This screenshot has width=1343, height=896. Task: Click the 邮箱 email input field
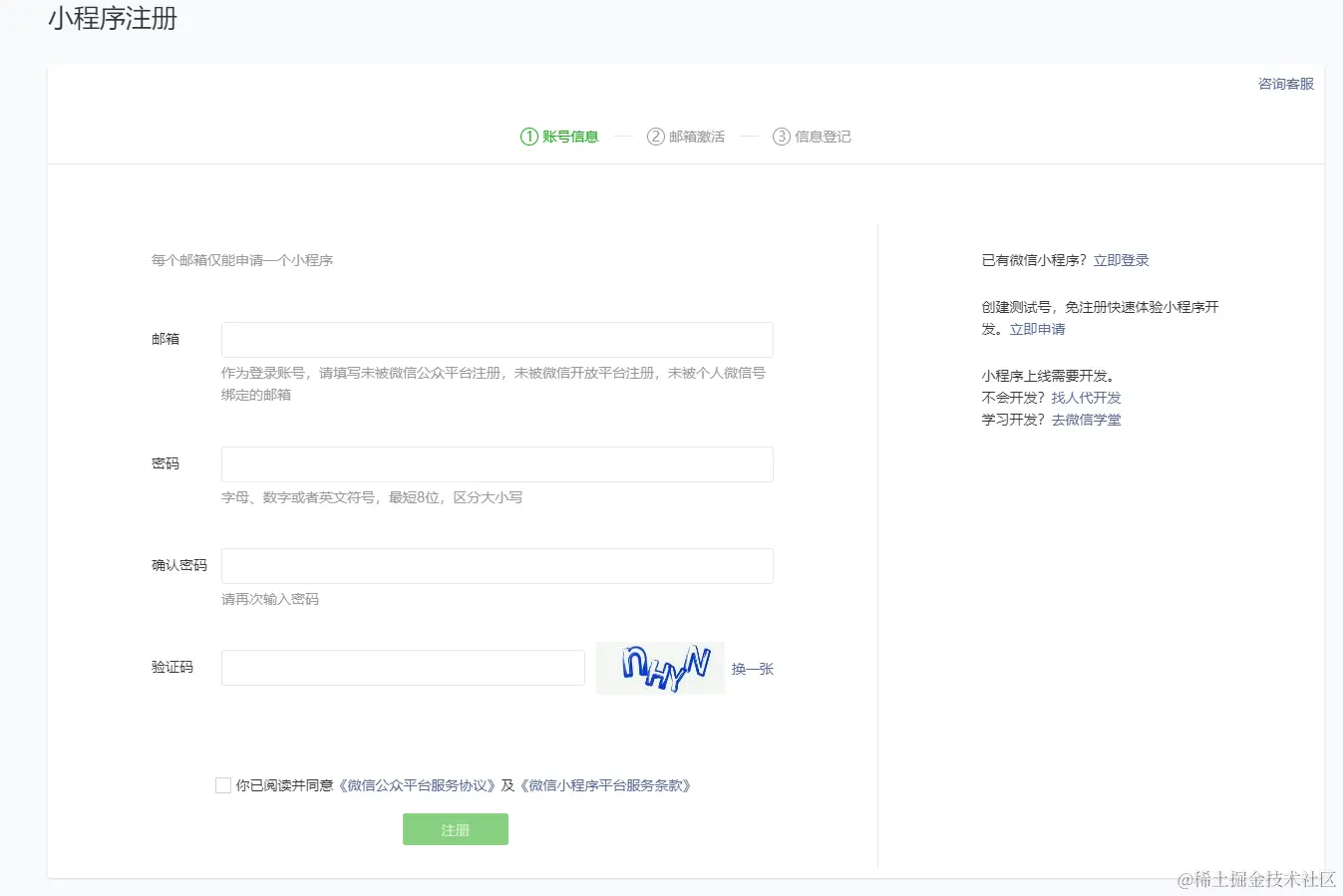tap(497, 340)
